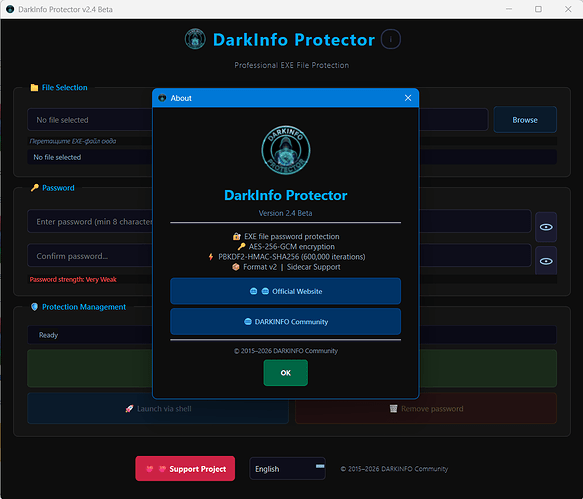Click the folder icon at File Selection
This screenshot has height=499, width=583.
pos(34,87)
